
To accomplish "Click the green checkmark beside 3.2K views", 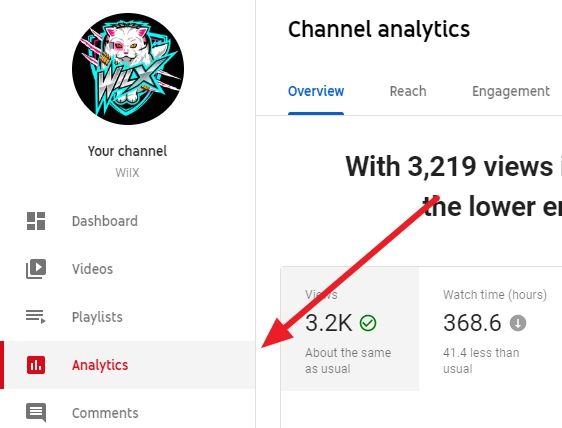I will (368, 323).
